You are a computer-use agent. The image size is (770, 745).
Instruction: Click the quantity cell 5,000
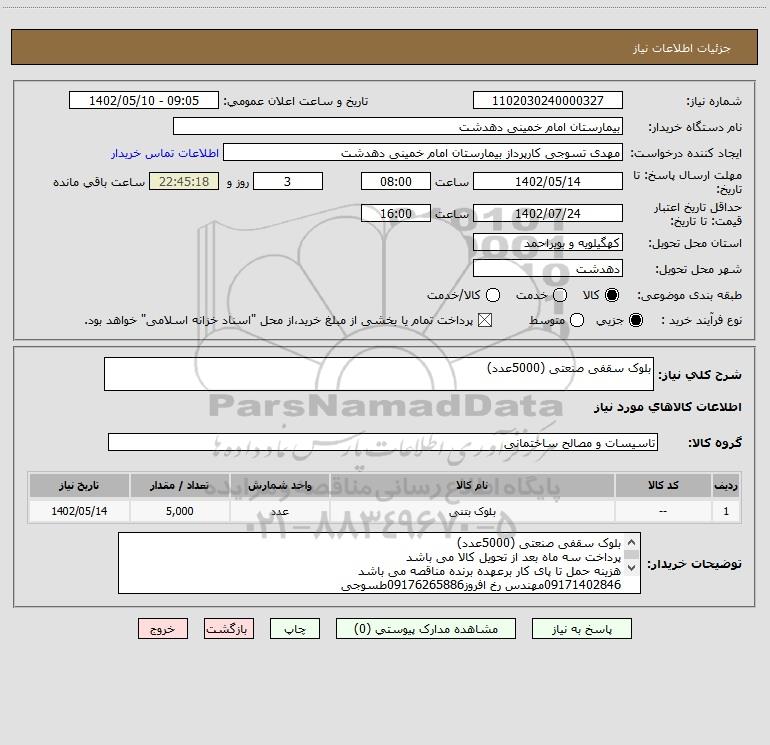[x=179, y=511]
